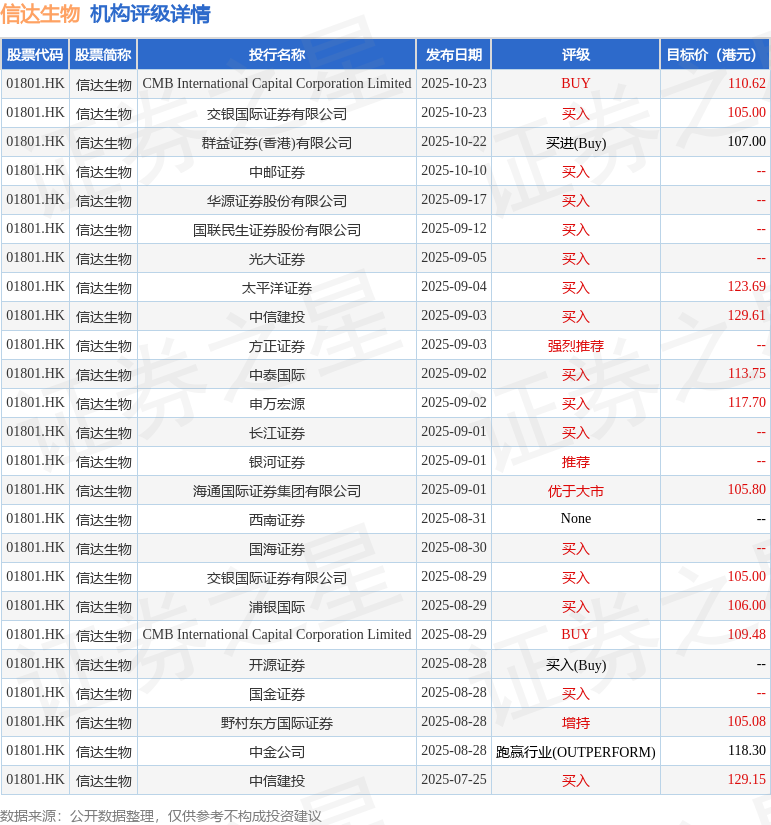
Task: Click the None rating cell
Action: tap(576, 518)
